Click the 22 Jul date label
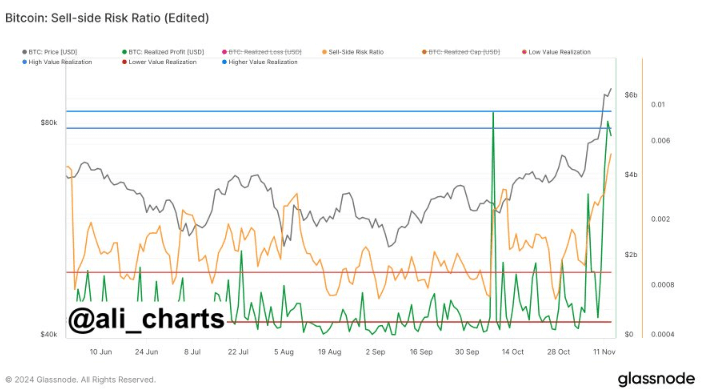 coord(238,352)
